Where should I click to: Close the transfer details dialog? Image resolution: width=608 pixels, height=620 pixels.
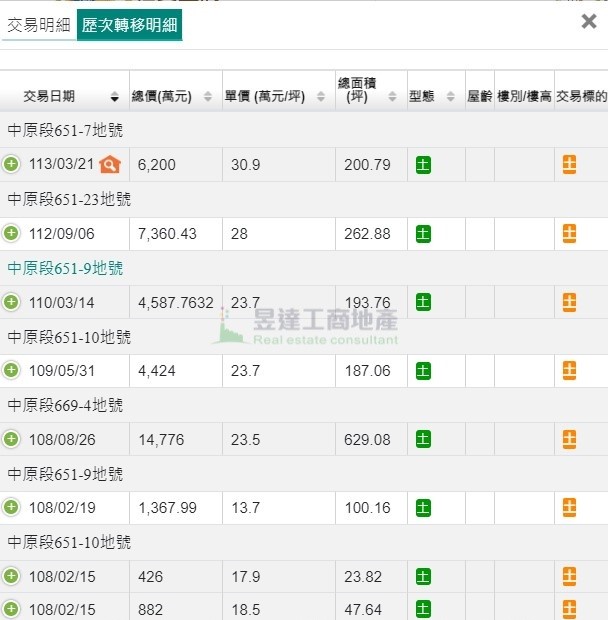point(589,21)
